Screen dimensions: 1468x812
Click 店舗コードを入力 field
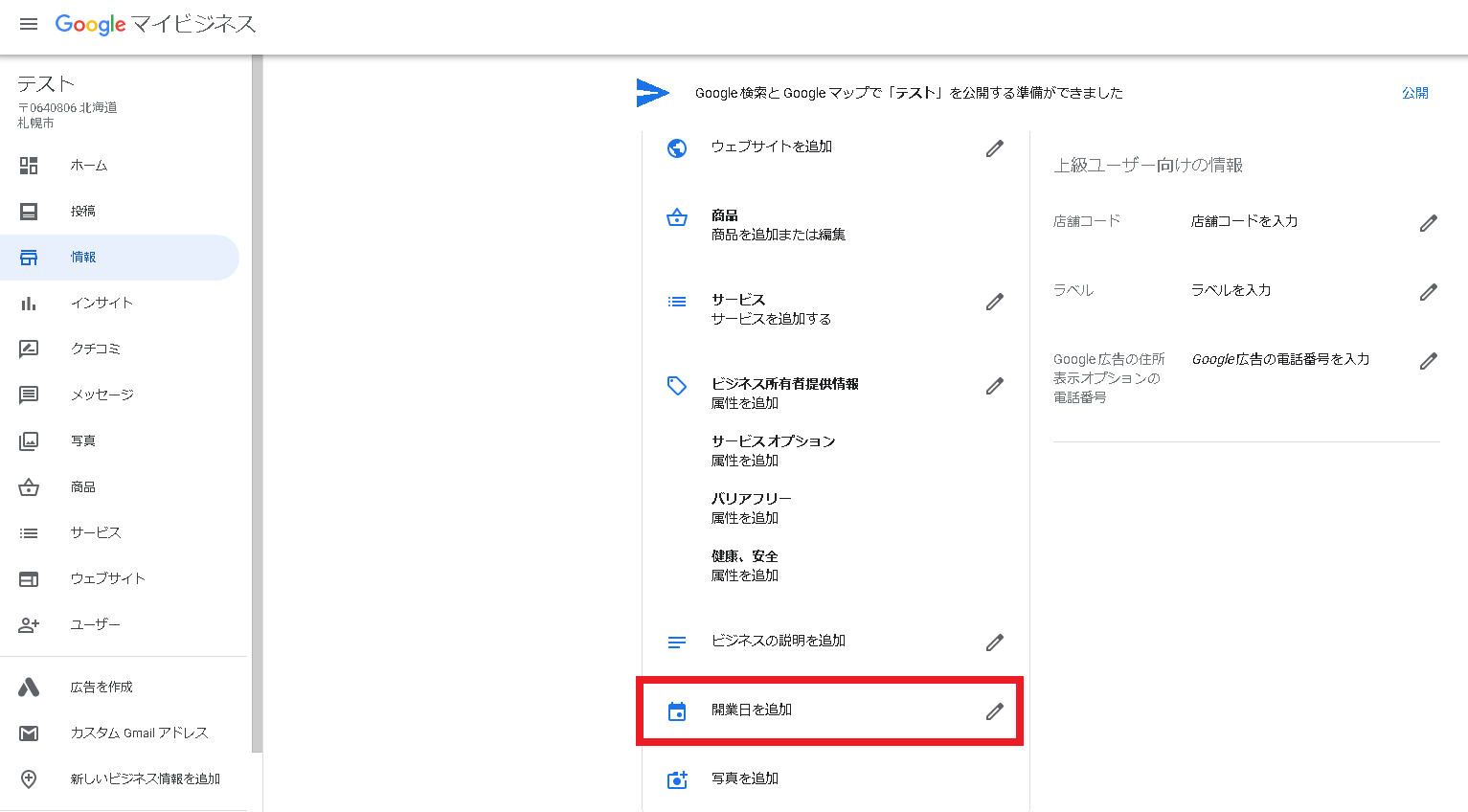tap(1244, 221)
